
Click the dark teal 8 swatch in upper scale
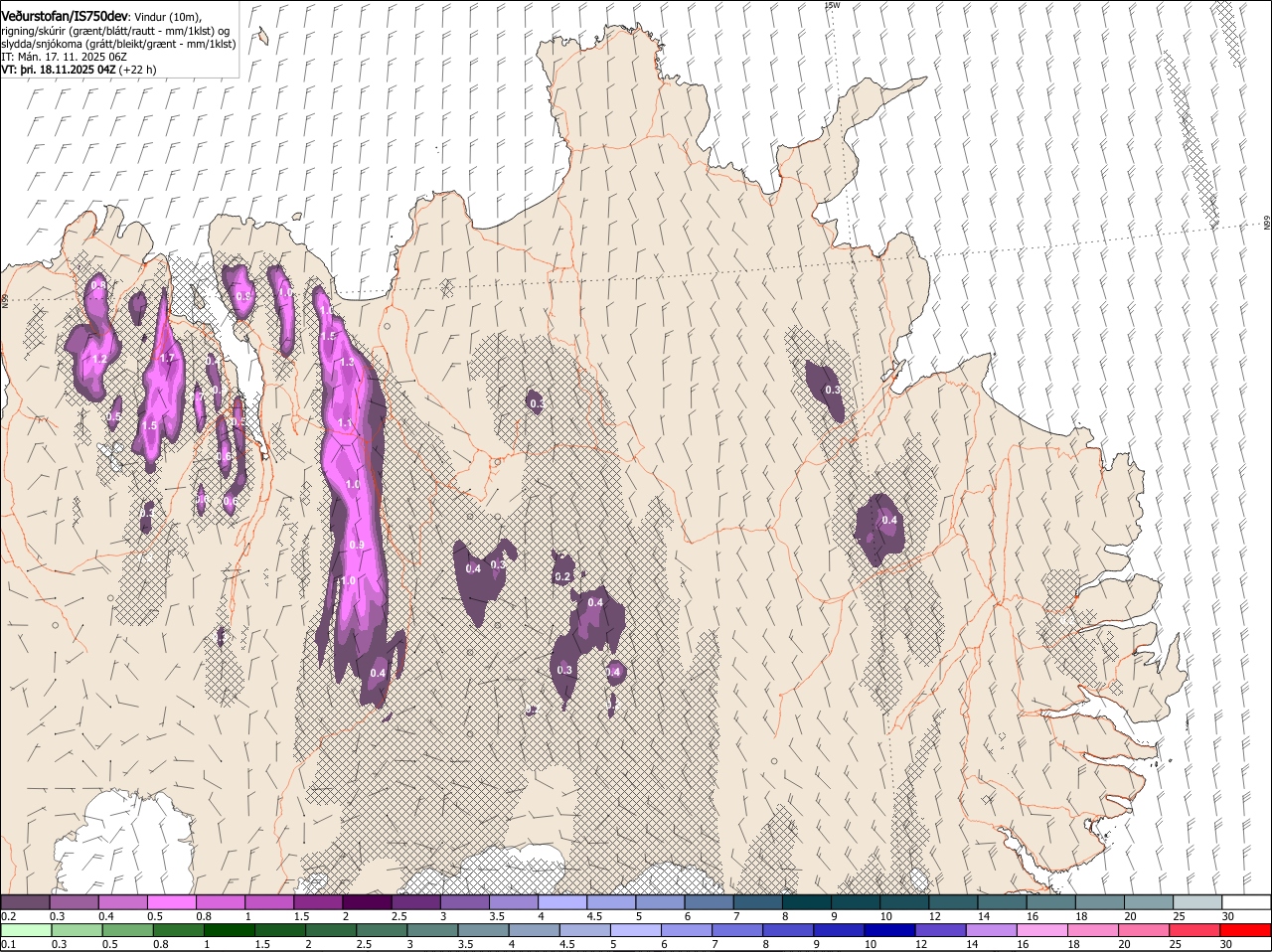click(808, 901)
